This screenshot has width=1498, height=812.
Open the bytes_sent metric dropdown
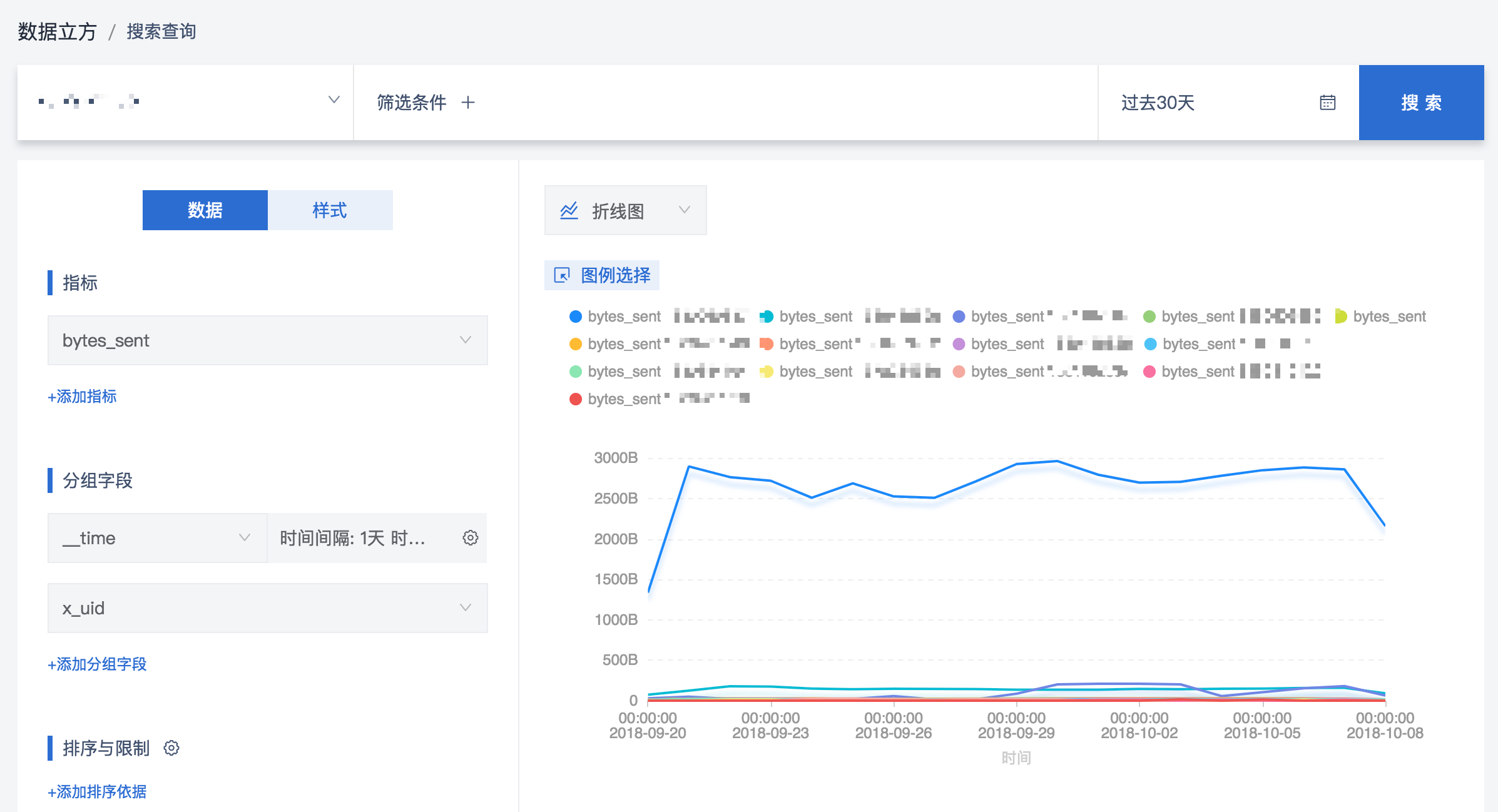268,340
